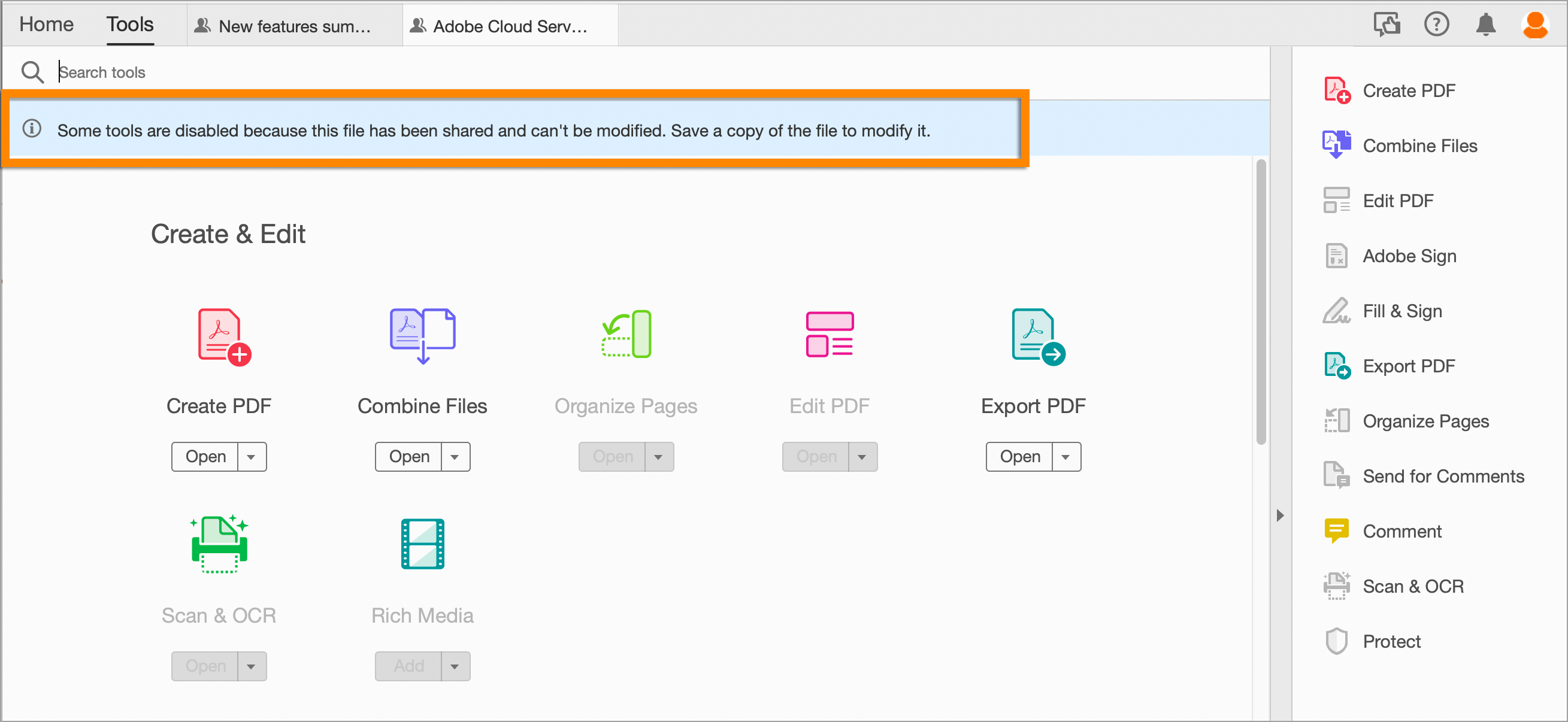Screen dimensions: 1568x722
Task: Click the Scan & OCR printer icon
Action: [219, 544]
